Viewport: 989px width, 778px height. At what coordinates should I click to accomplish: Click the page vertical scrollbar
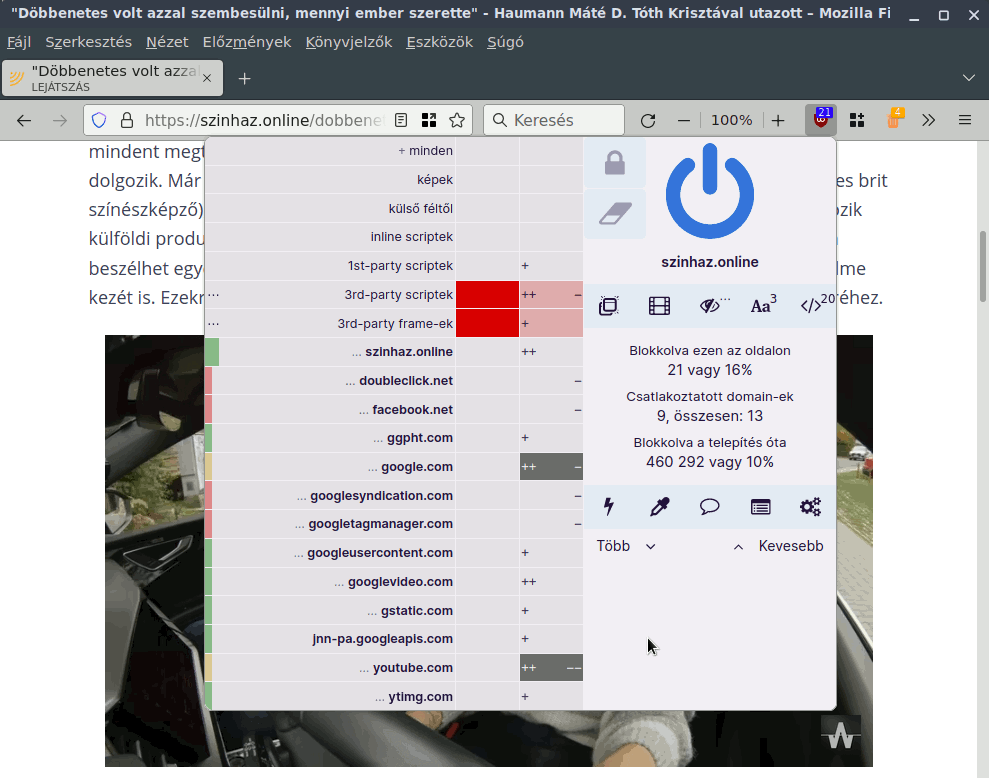982,266
